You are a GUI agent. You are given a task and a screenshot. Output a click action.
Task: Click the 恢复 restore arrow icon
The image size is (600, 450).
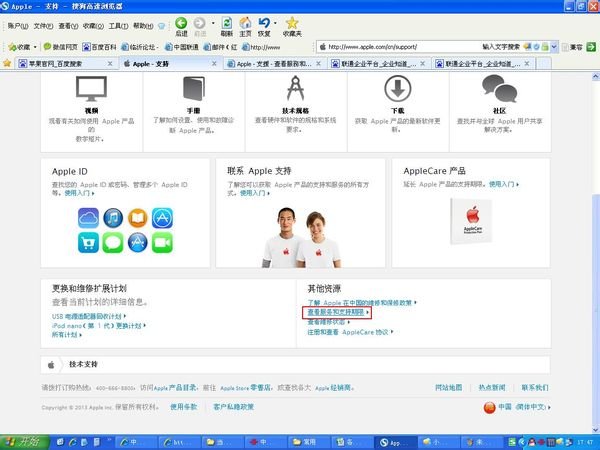click(x=264, y=23)
